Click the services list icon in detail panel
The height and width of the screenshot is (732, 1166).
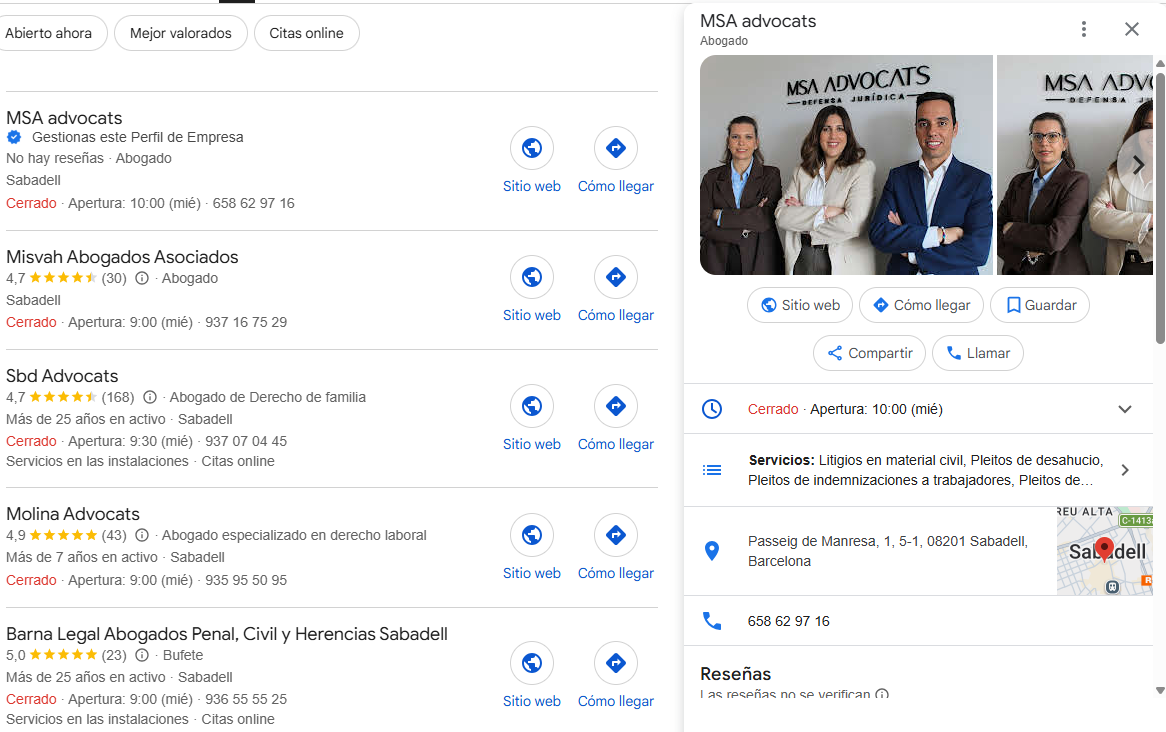[x=712, y=470]
